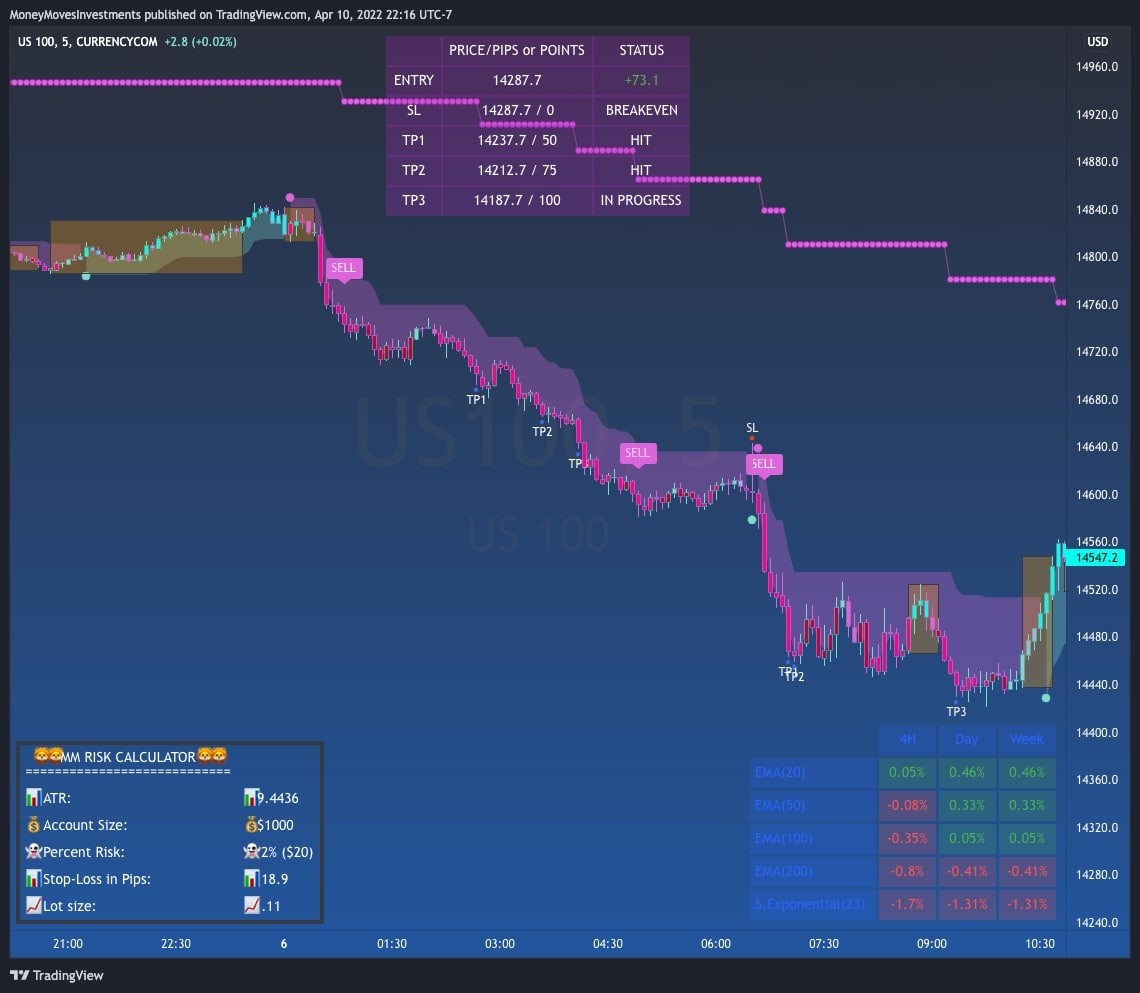Image resolution: width=1140 pixels, height=993 pixels.
Task: Click the HIT status in the TP1 row
Action: pyautogui.click(x=641, y=140)
